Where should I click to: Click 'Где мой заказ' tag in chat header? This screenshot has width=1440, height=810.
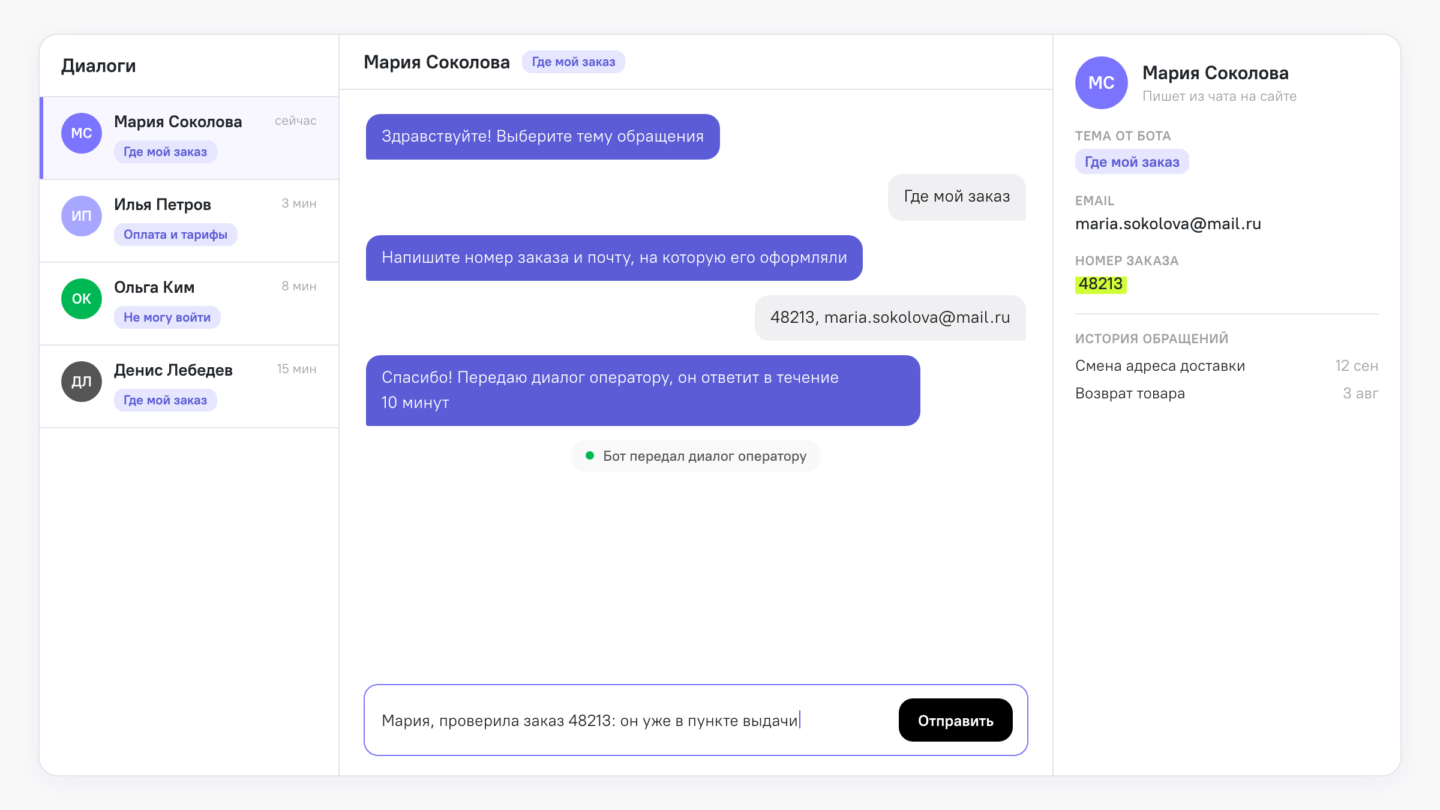(573, 62)
